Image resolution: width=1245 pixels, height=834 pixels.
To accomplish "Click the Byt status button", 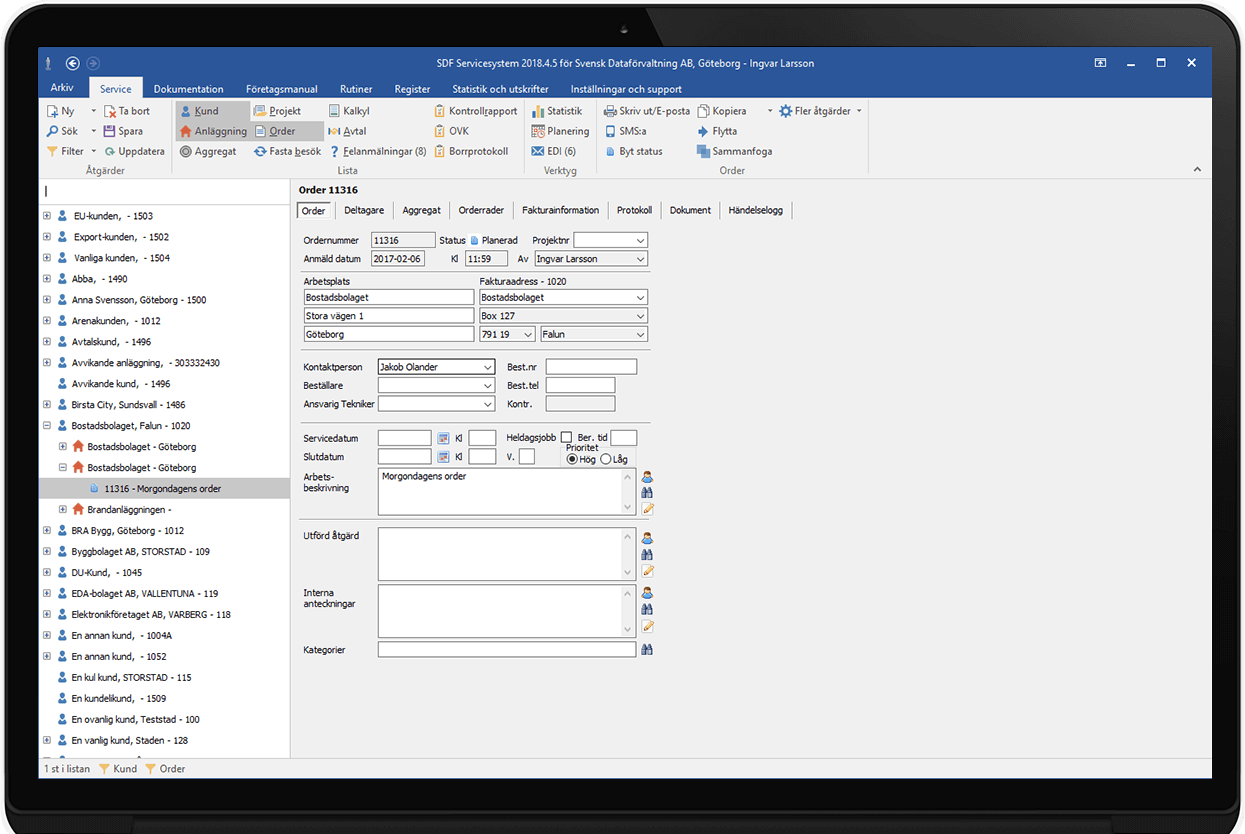I will tap(633, 151).
